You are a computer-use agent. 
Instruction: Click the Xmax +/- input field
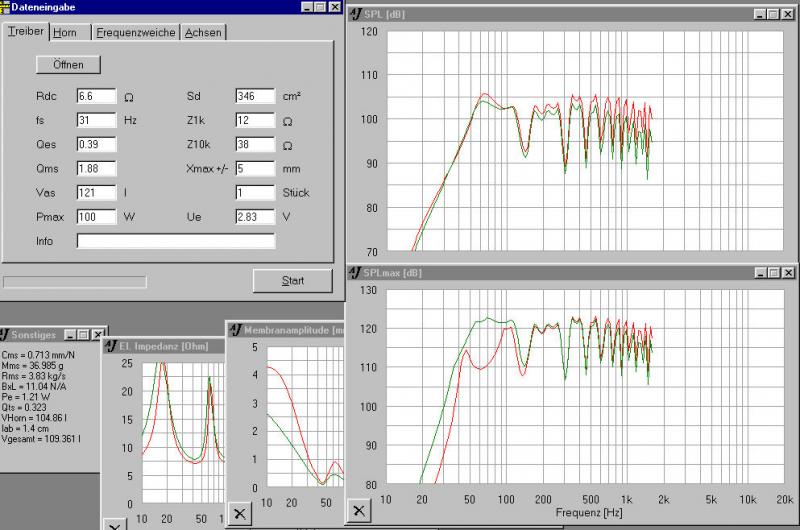(x=255, y=168)
